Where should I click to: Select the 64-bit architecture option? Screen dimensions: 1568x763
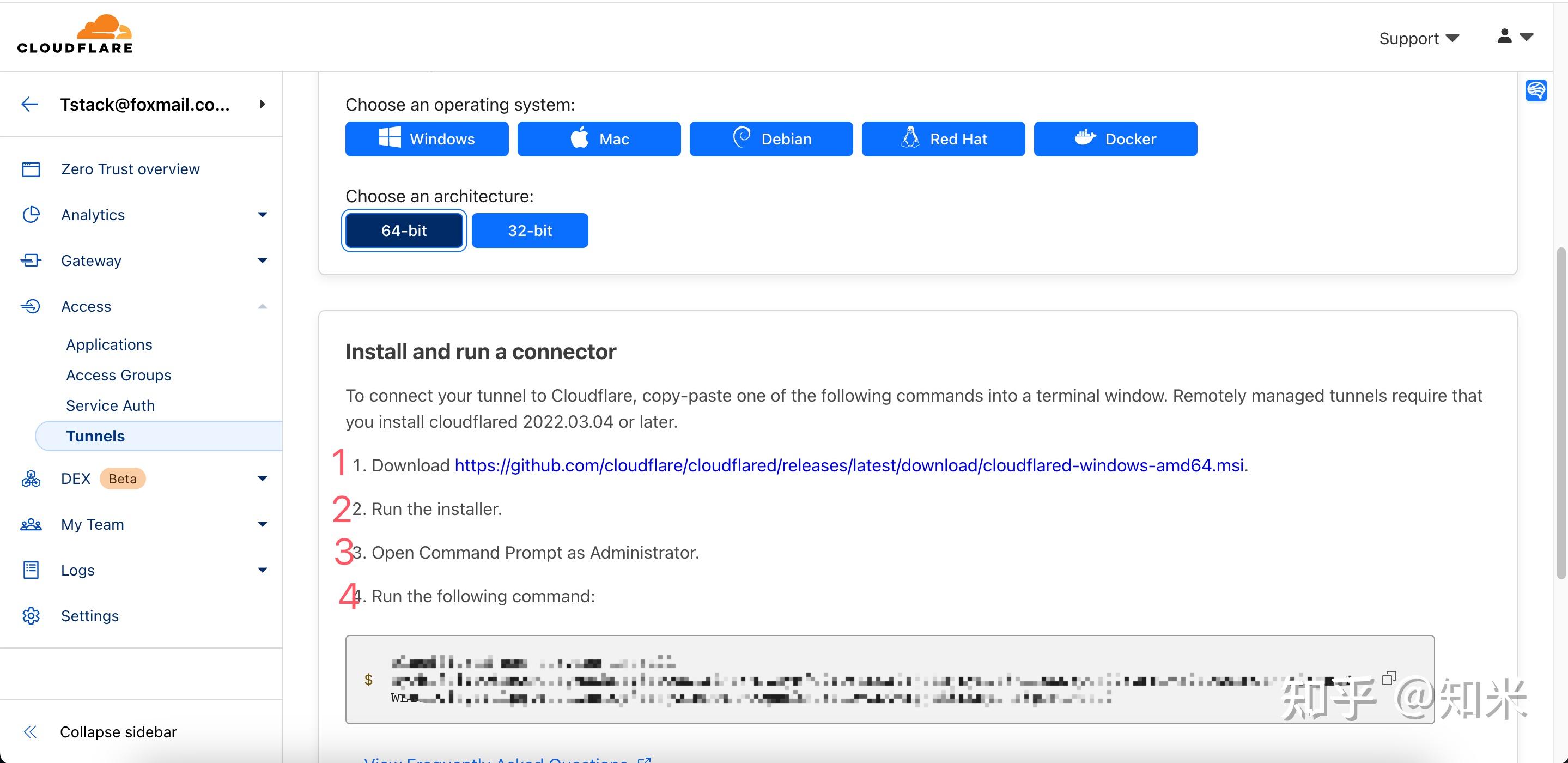(404, 231)
